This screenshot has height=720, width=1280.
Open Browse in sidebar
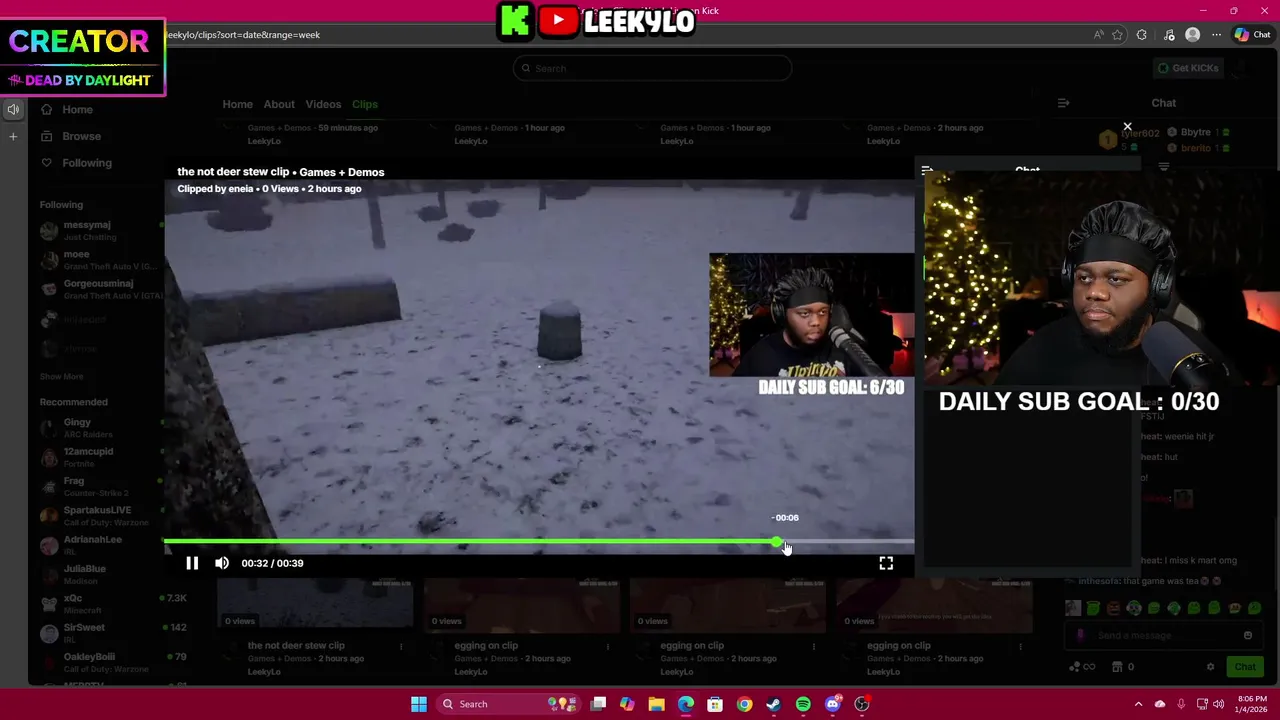(x=70, y=136)
